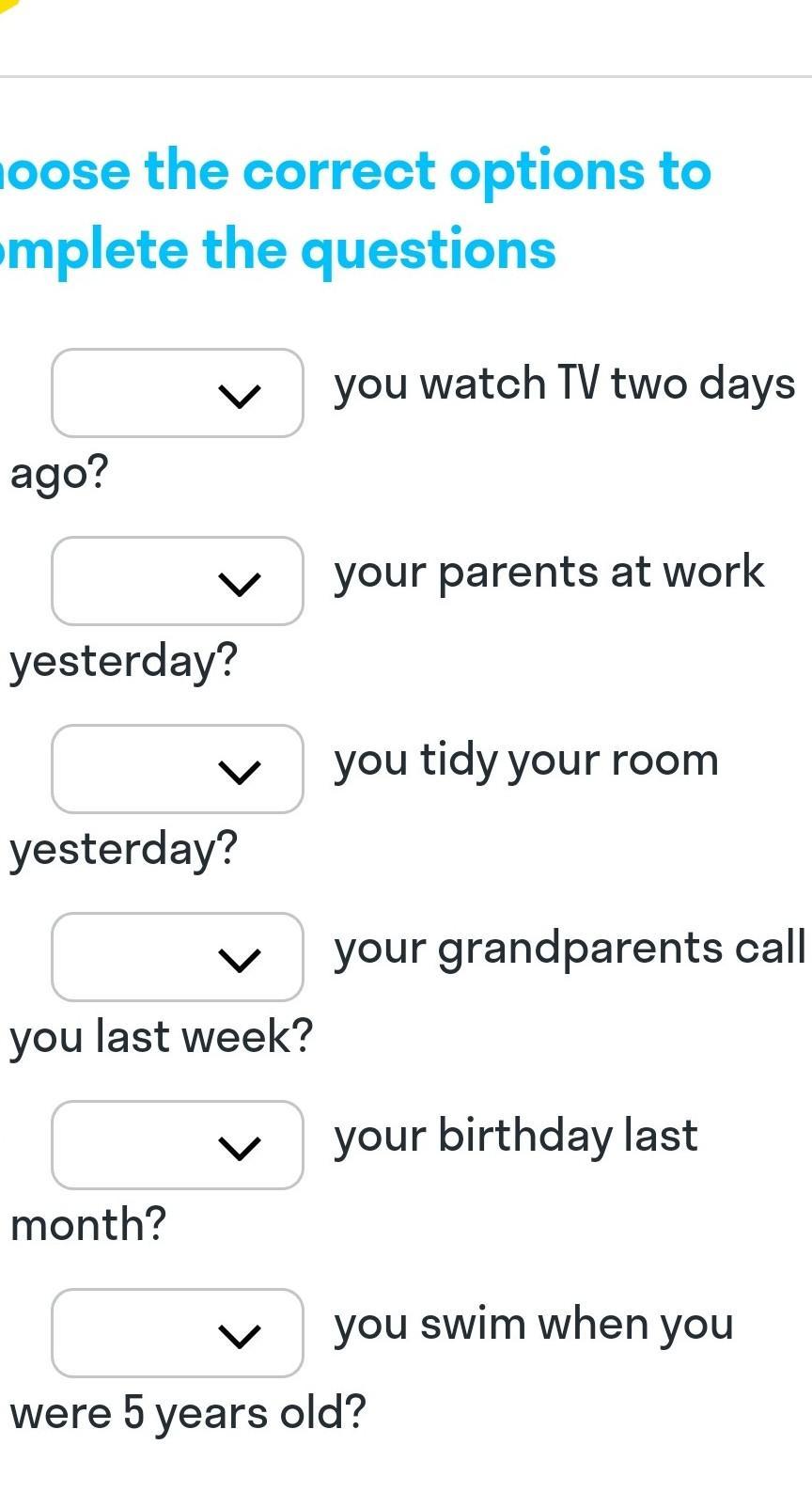The width and height of the screenshot is (812, 1492).
Task: Open the dropdown before "your parents at work"
Action: coord(177,581)
